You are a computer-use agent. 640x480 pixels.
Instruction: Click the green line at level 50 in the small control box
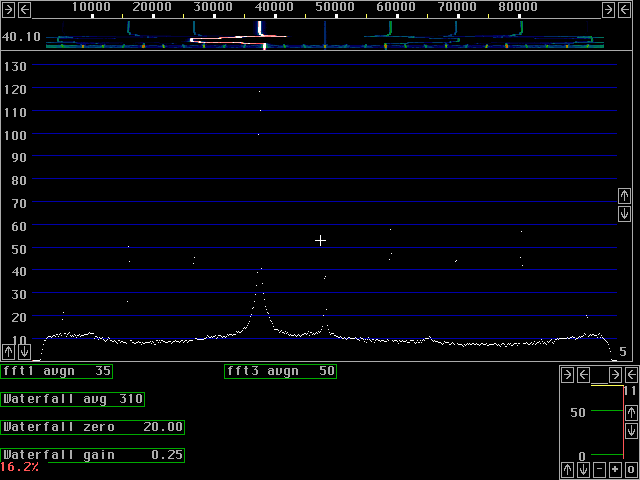point(607,411)
